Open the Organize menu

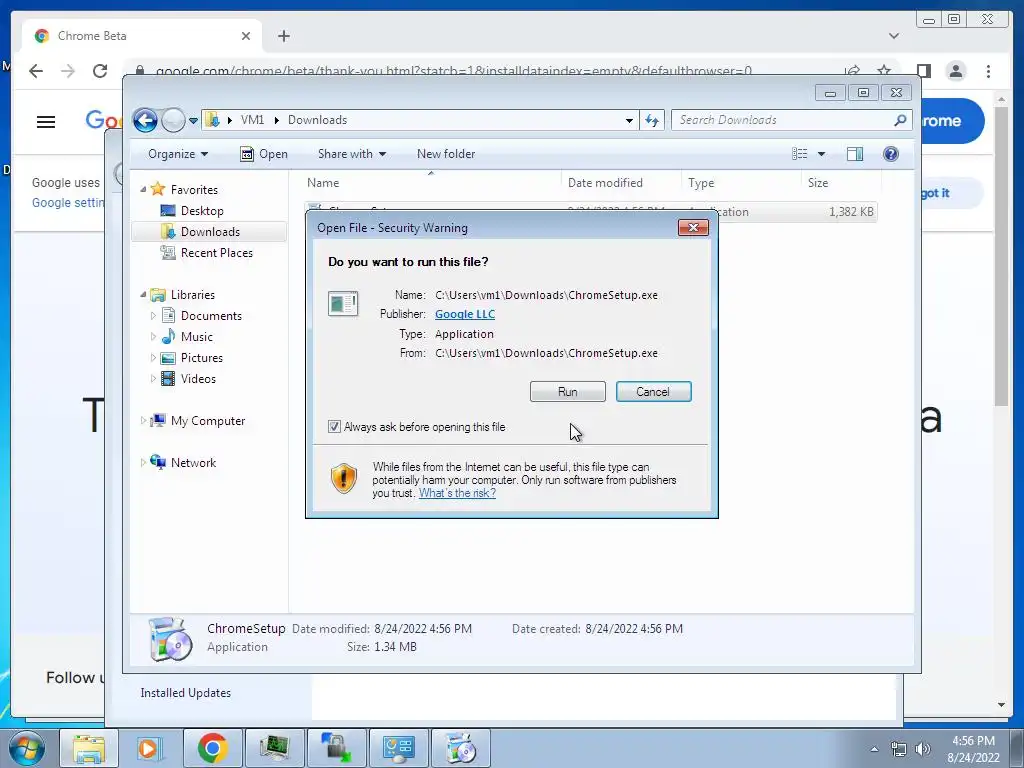pyautogui.click(x=178, y=154)
